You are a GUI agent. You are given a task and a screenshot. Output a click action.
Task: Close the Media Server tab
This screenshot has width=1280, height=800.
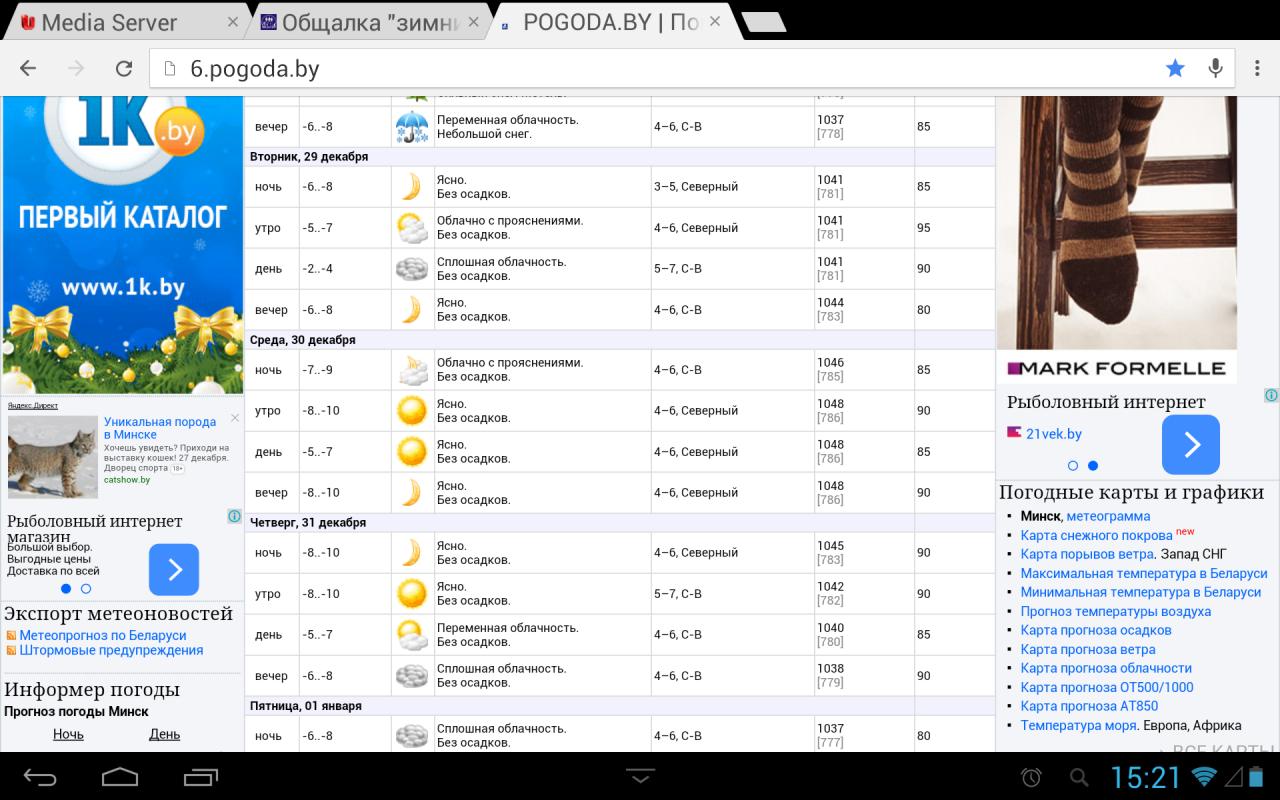click(233, 22)
